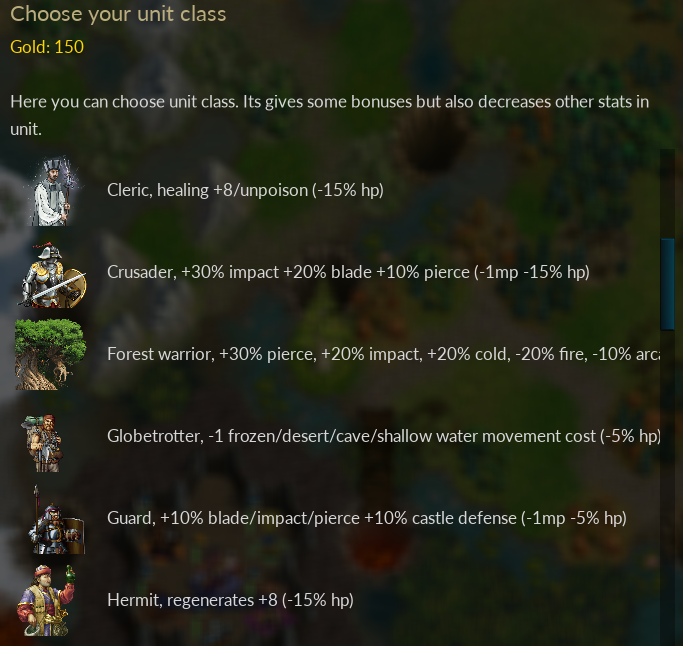Click the blue scrollbar thumb

[x=667, y=284]
